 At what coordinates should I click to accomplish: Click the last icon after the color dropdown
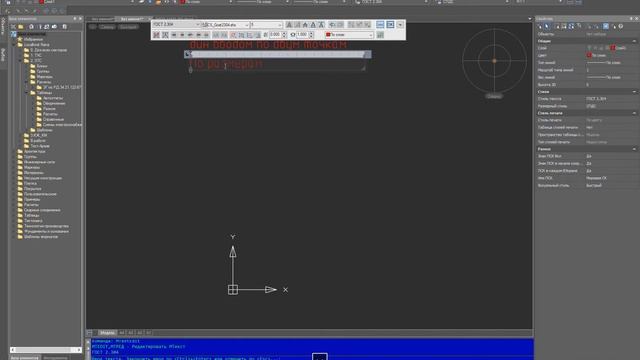380,35
